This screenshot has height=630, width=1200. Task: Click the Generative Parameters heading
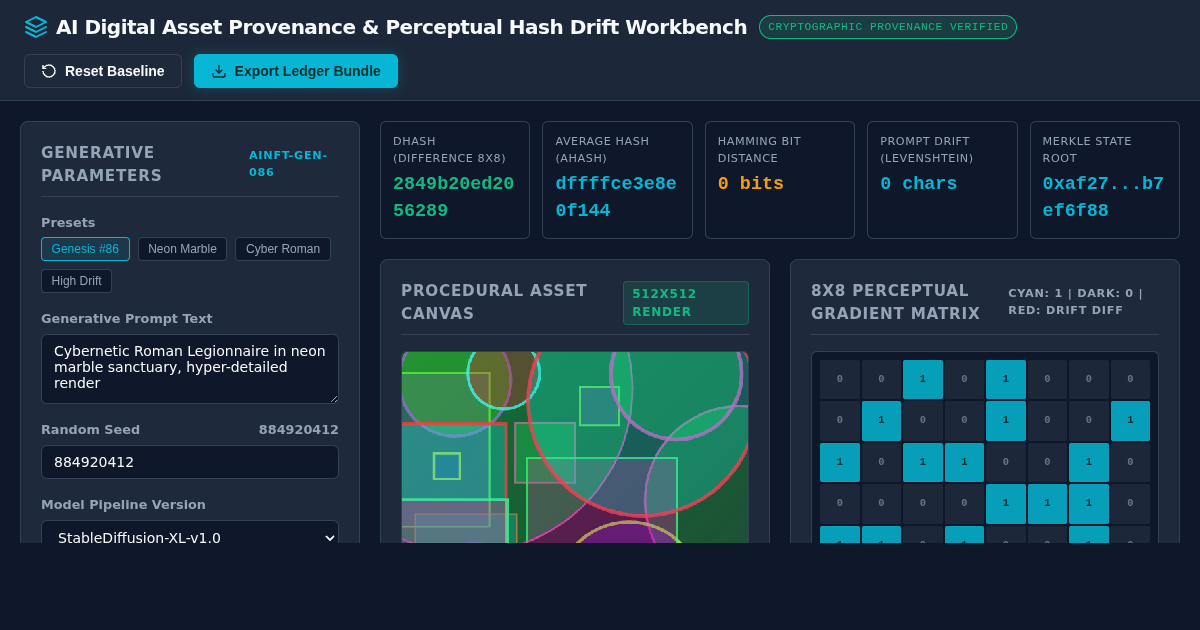[x=101, y=164]
